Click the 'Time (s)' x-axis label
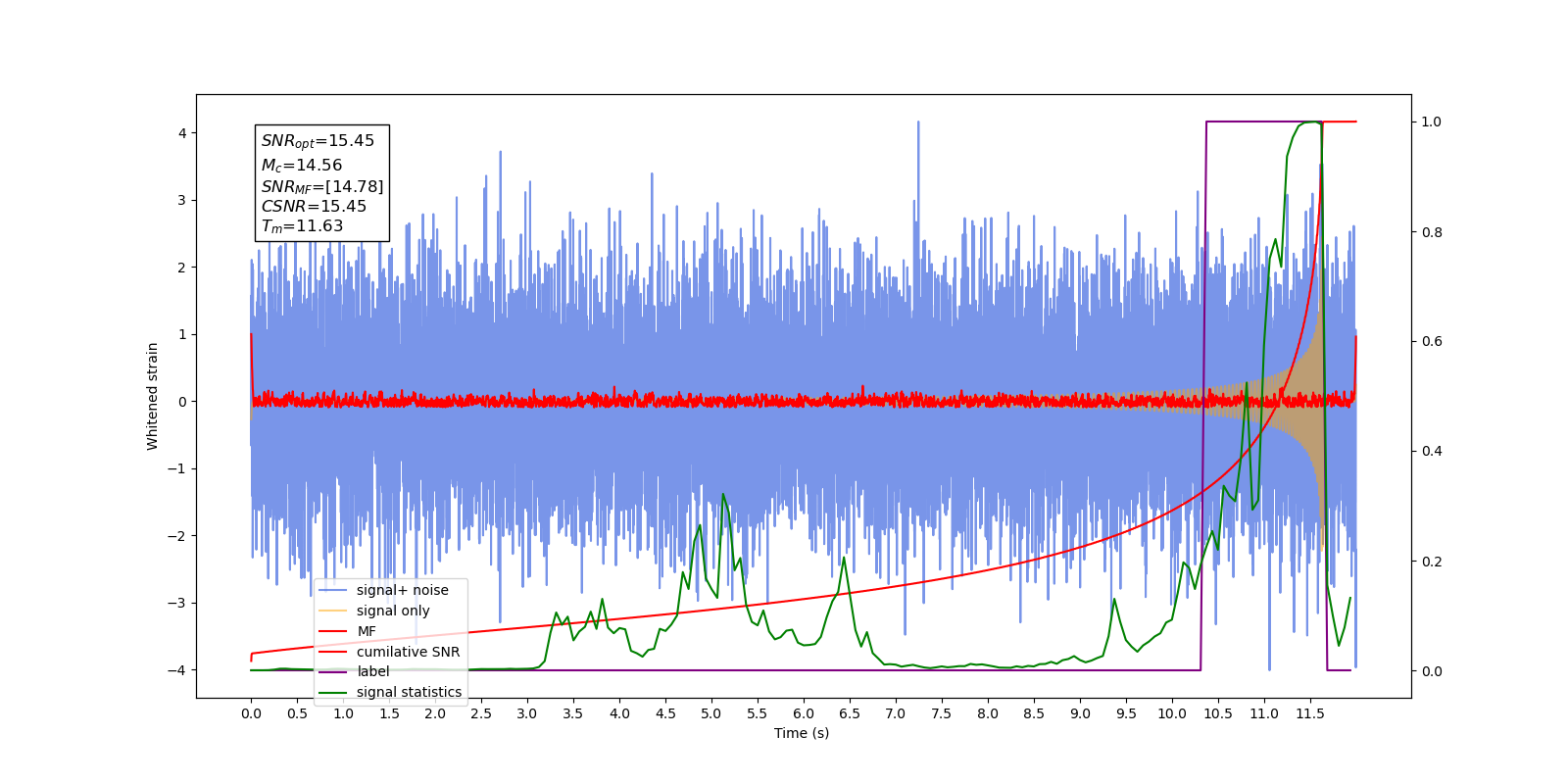Screen dimensions: 1568x784 tap(802, 733)
